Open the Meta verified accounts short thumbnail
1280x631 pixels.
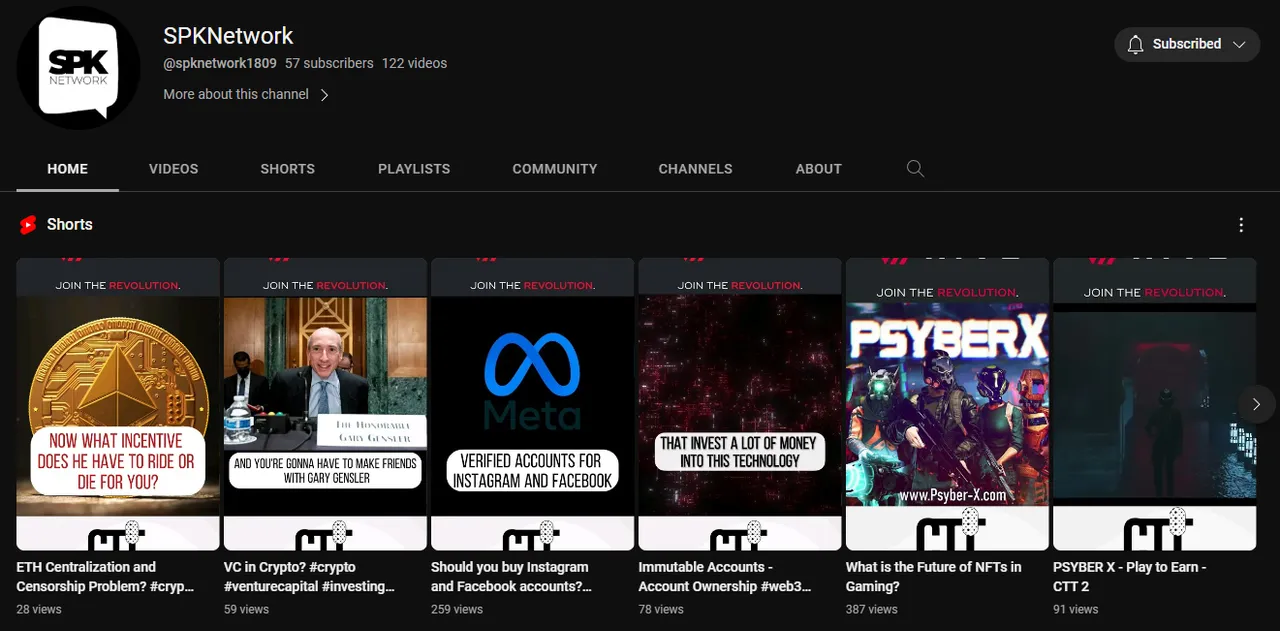tap(533, 404)
